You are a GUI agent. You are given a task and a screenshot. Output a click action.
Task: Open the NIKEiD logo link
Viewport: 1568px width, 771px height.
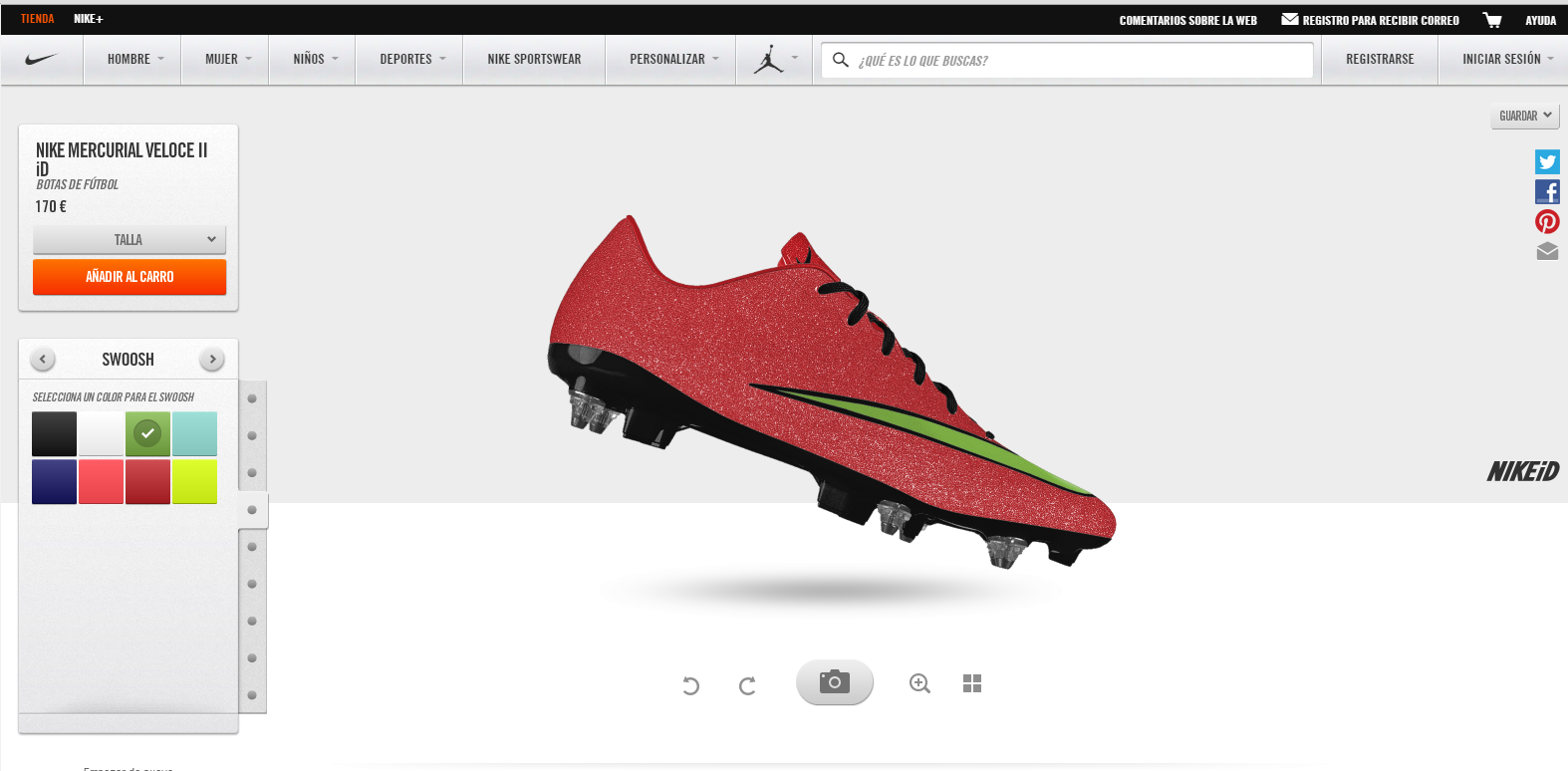coord(1523,471)
